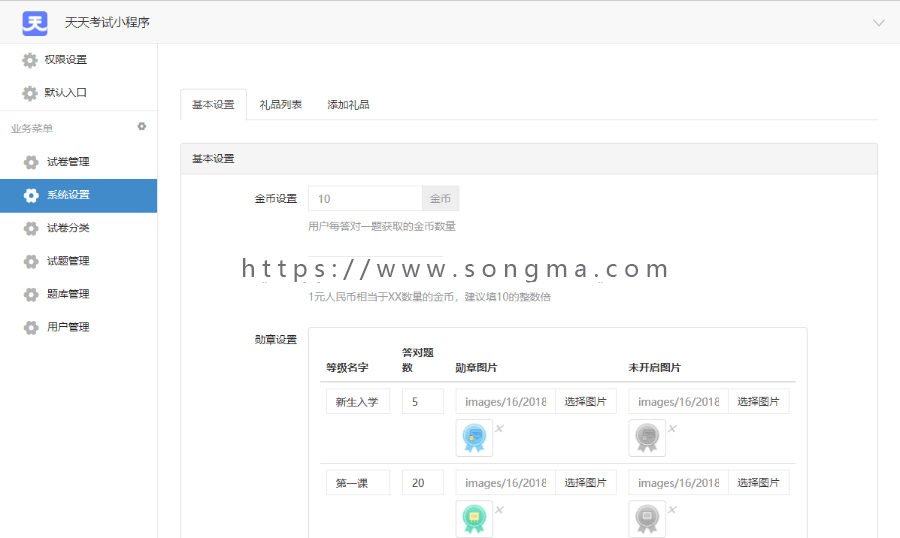
Task: Click the gray medal thumbnail for 新生入学
Action: [x=647, y=438]
